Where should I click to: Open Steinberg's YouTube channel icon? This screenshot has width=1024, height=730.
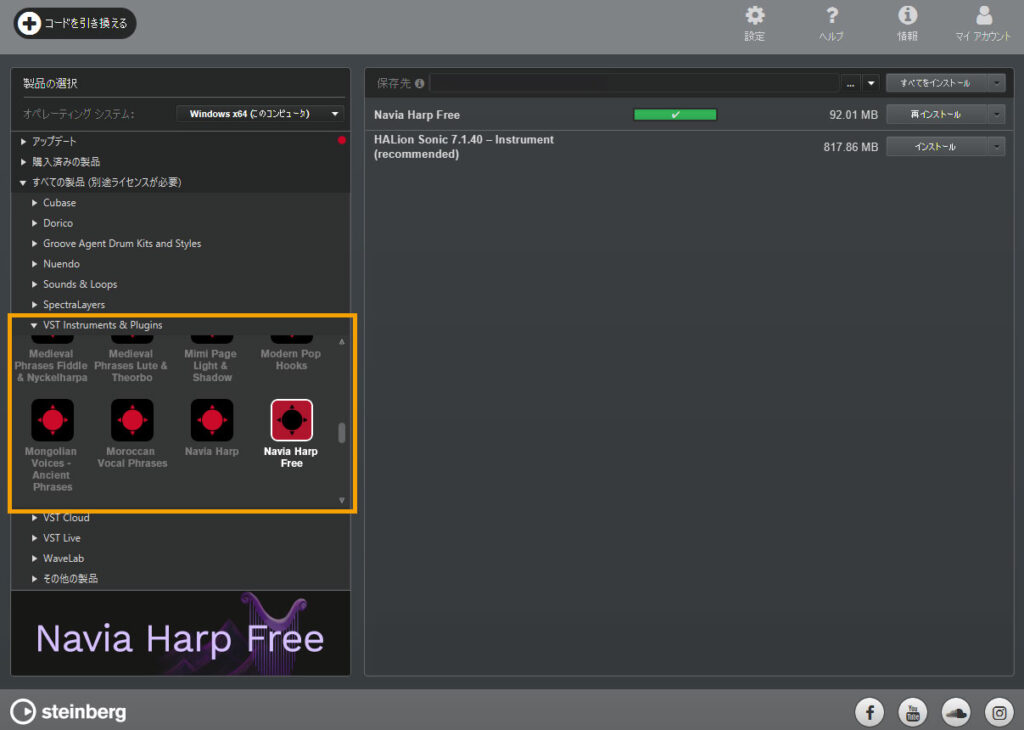(x=913, y=712)
